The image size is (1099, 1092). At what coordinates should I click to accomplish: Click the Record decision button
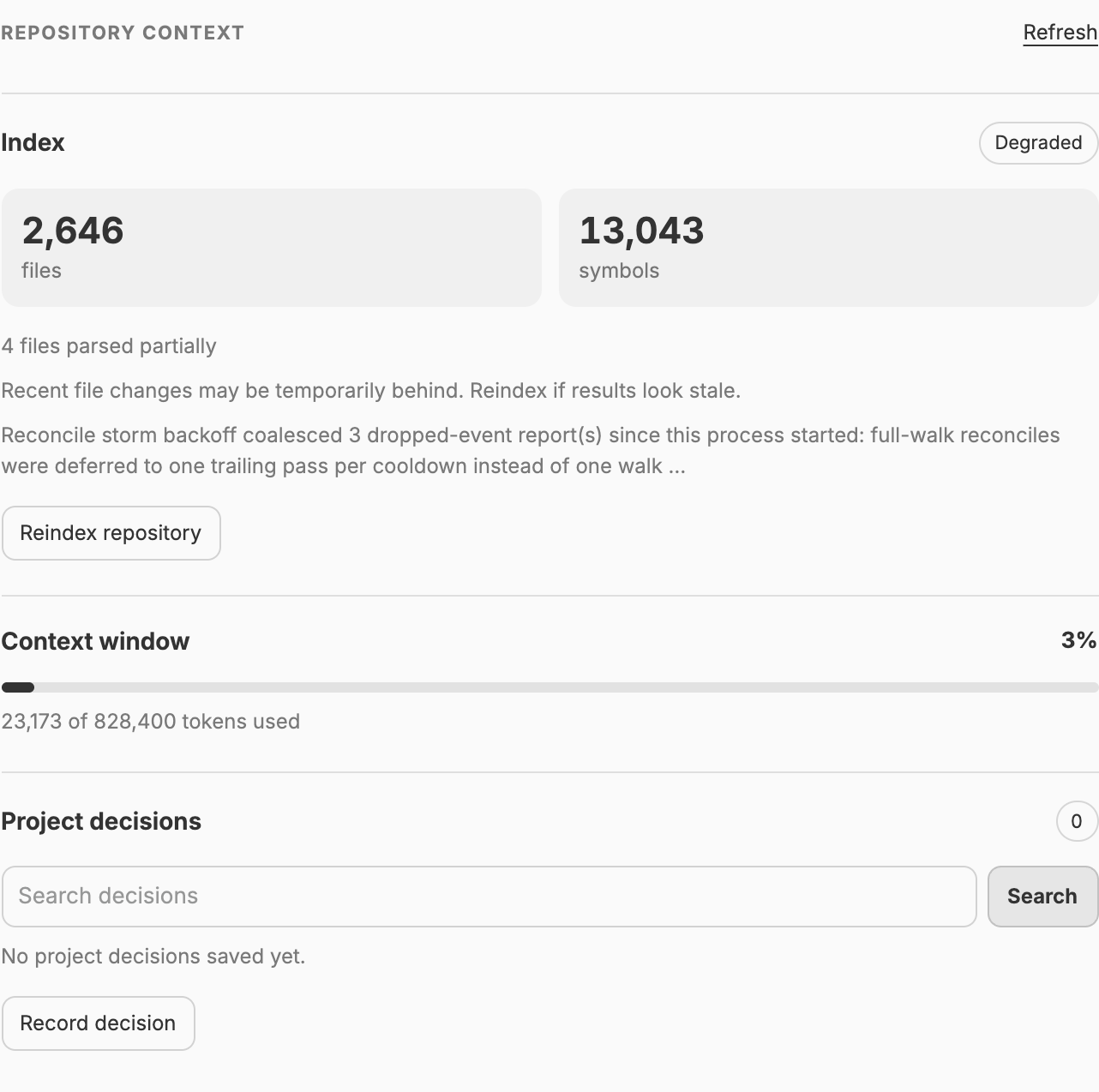pyautogui.click(x=98, y=1023)
